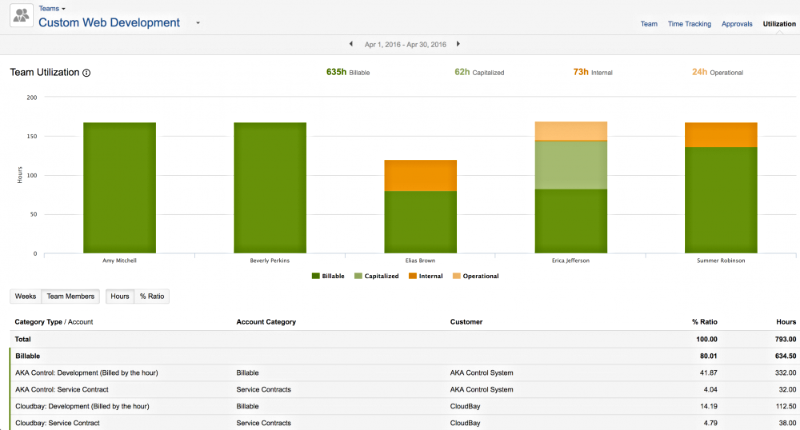
Task: Go to next date range arrow
Action: [x=458, y=44]
